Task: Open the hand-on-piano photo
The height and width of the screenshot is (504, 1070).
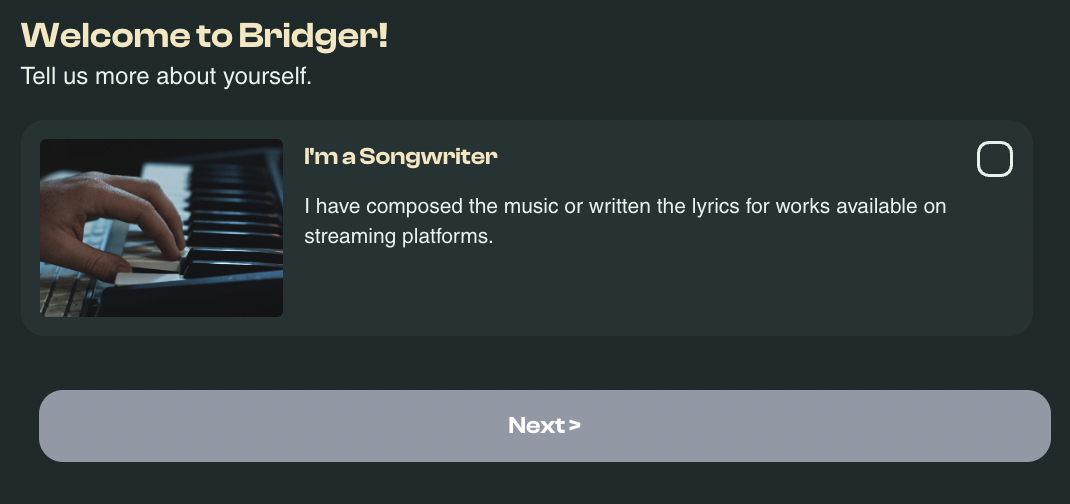Action: 161,228
